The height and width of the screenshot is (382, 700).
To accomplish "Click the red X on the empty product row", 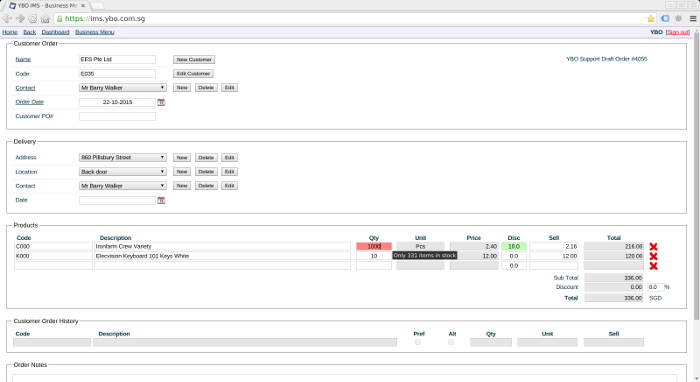I will [x=654, y=266].
